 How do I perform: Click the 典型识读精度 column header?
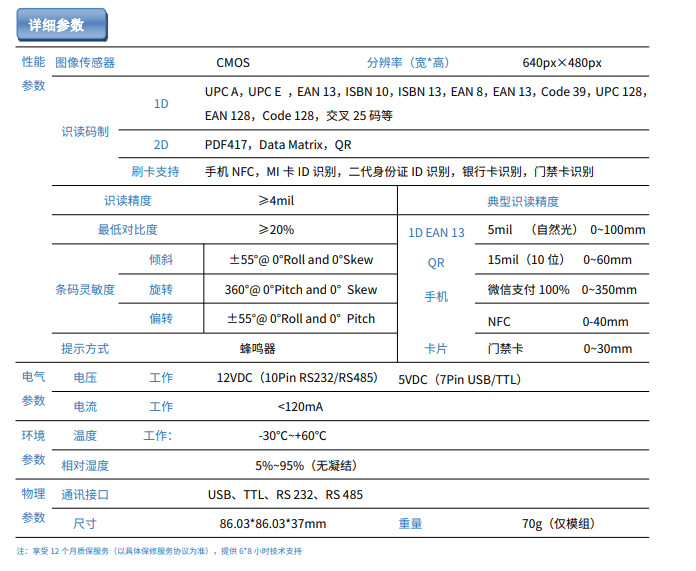pos(523,202)
